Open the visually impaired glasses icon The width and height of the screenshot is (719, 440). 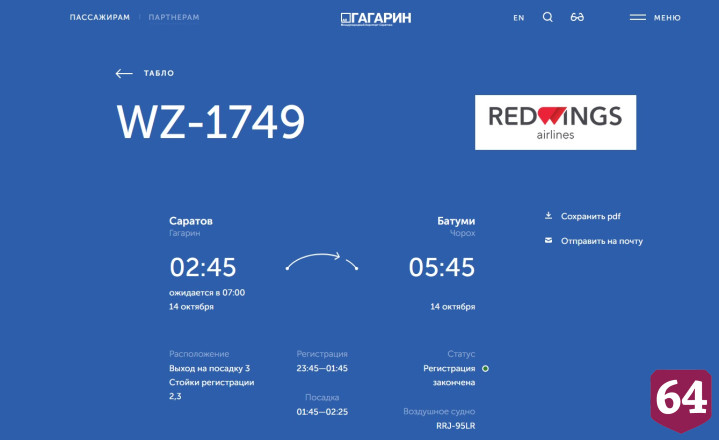(x=577, y=17)
